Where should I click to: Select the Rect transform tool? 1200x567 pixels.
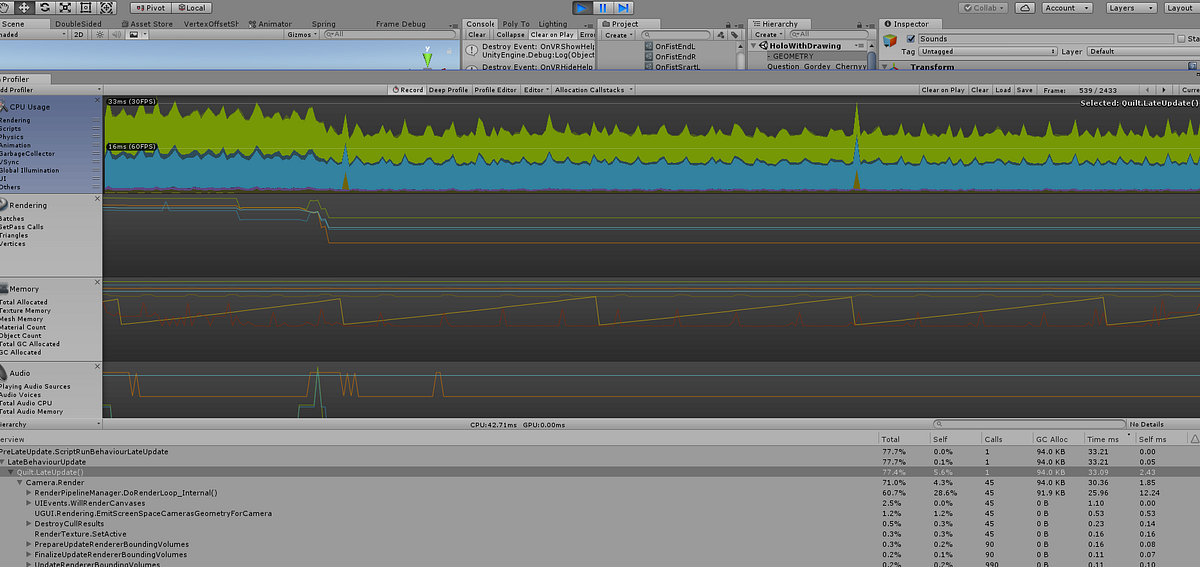[85, 7]
